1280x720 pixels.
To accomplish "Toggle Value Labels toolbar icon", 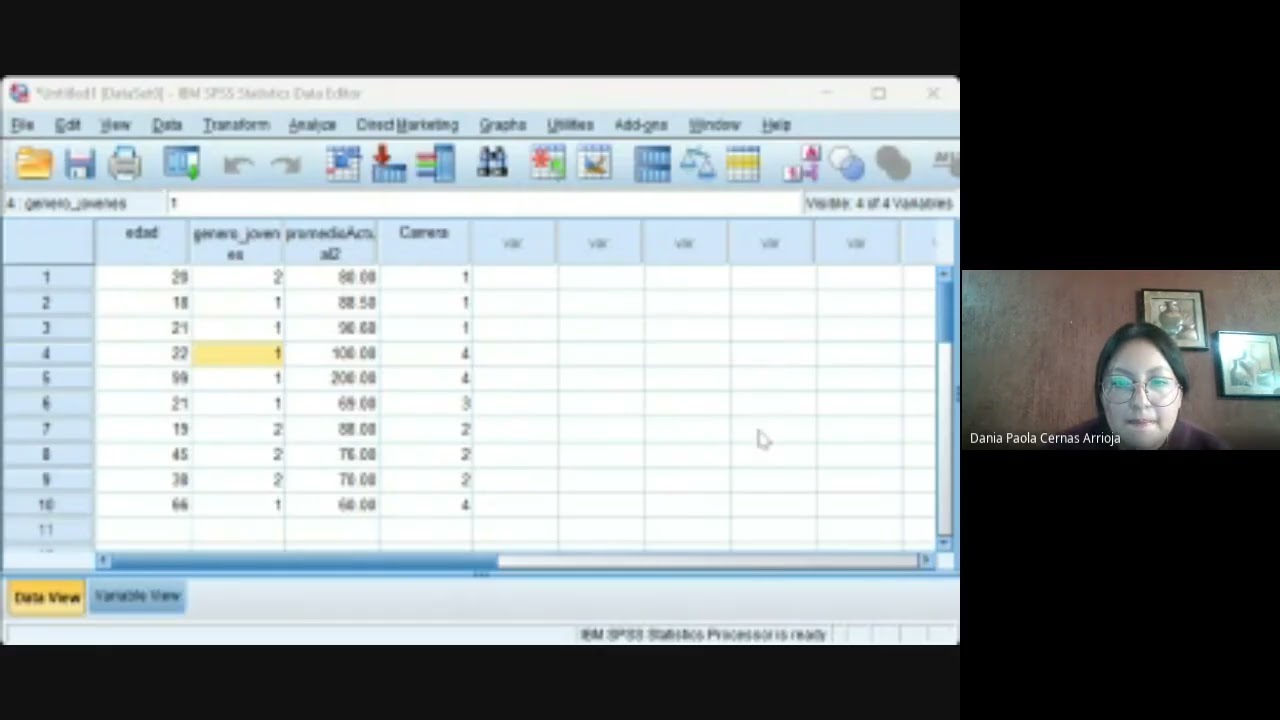I will coord(802,164).
